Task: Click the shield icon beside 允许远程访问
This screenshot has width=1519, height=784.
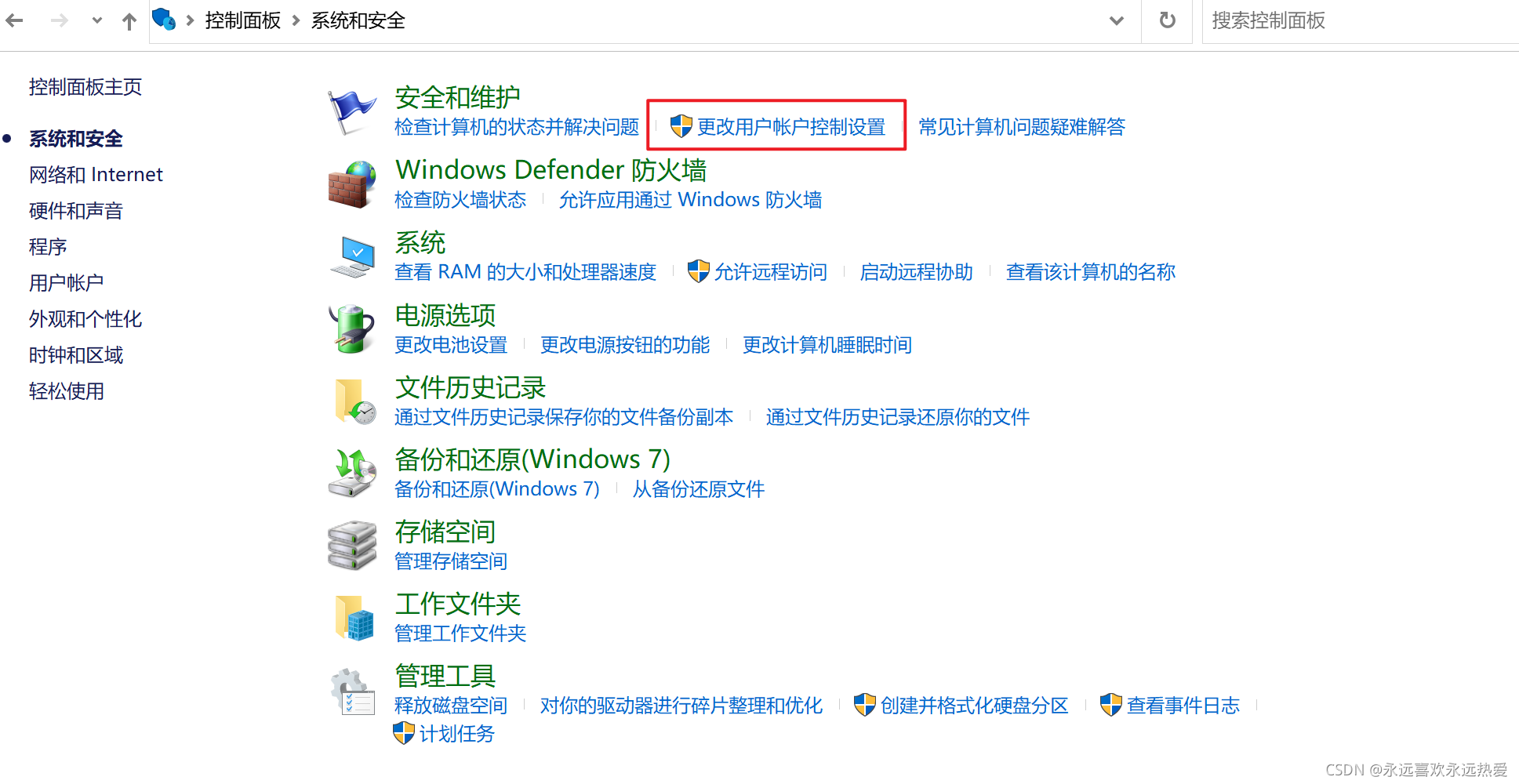Action: click(x=698, y=271)
